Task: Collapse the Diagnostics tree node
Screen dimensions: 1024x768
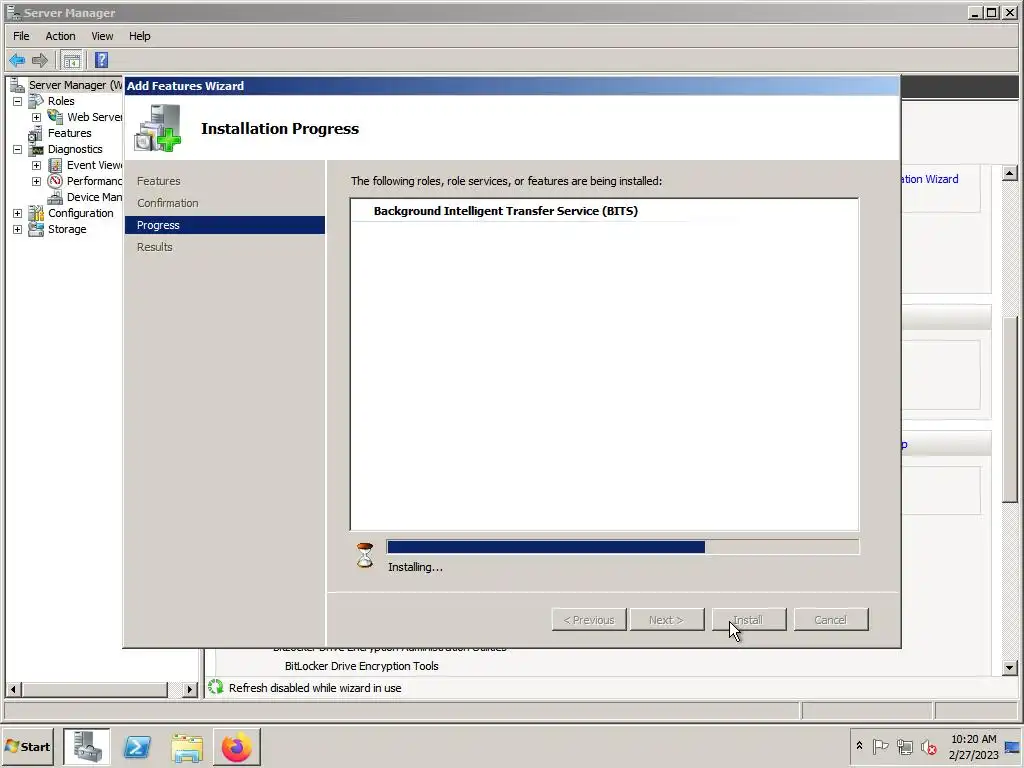Action: (x=18, y=150)
